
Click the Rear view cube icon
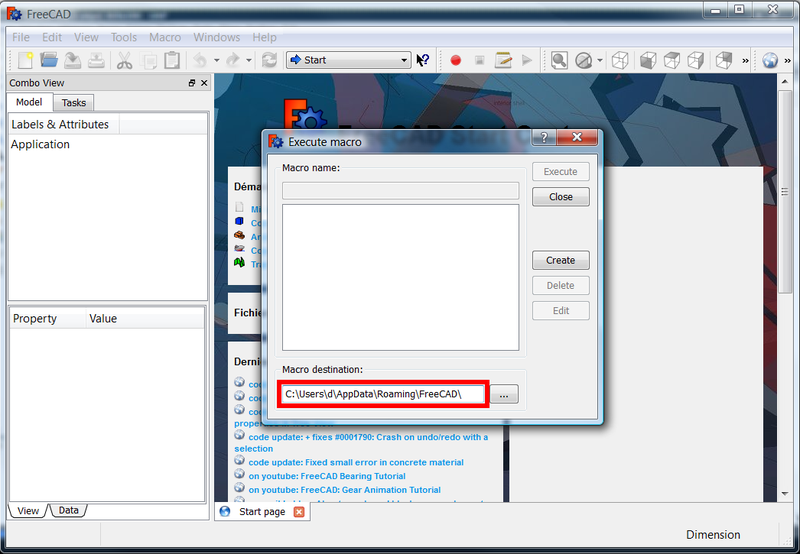(x=724, y=60)
